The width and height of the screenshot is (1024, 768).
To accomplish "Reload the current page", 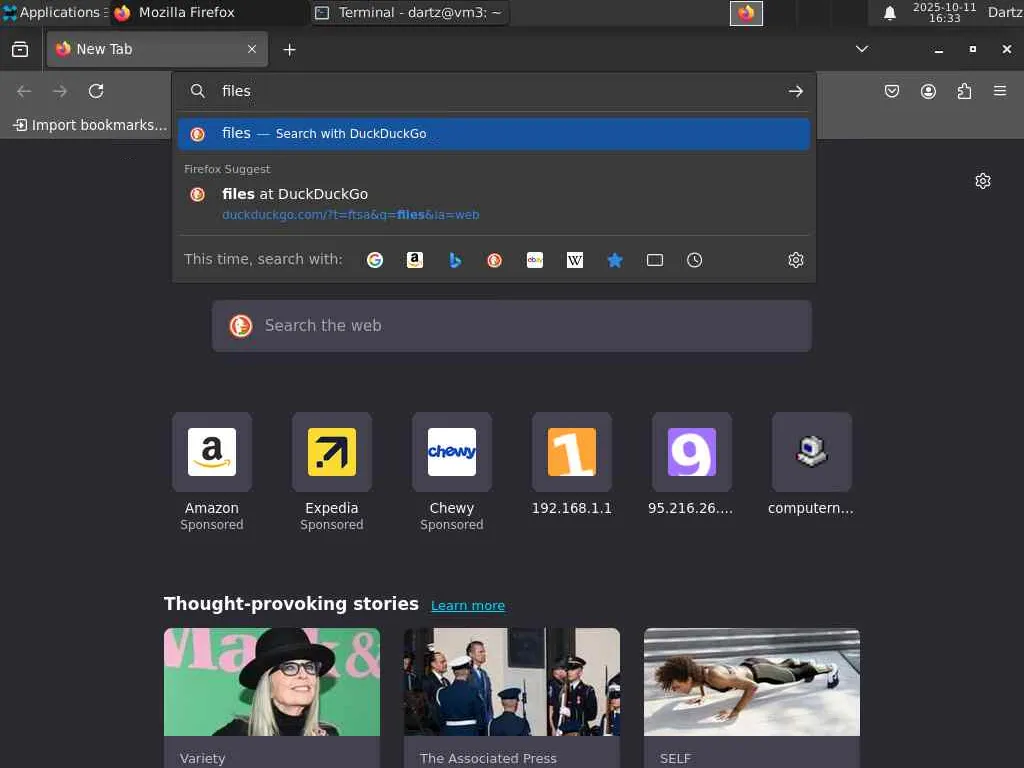I will click(x=96, y=91).
